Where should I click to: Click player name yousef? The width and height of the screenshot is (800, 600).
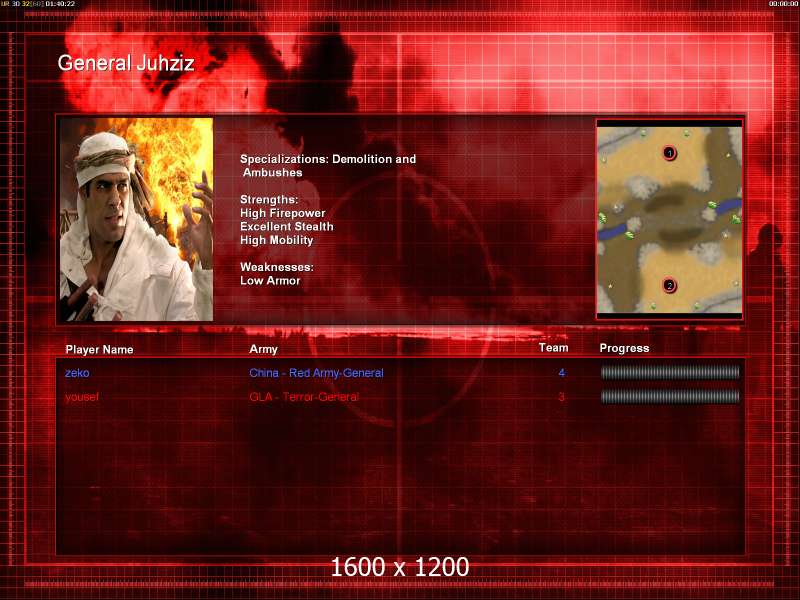pyautogui.click(x=82, y=396)
